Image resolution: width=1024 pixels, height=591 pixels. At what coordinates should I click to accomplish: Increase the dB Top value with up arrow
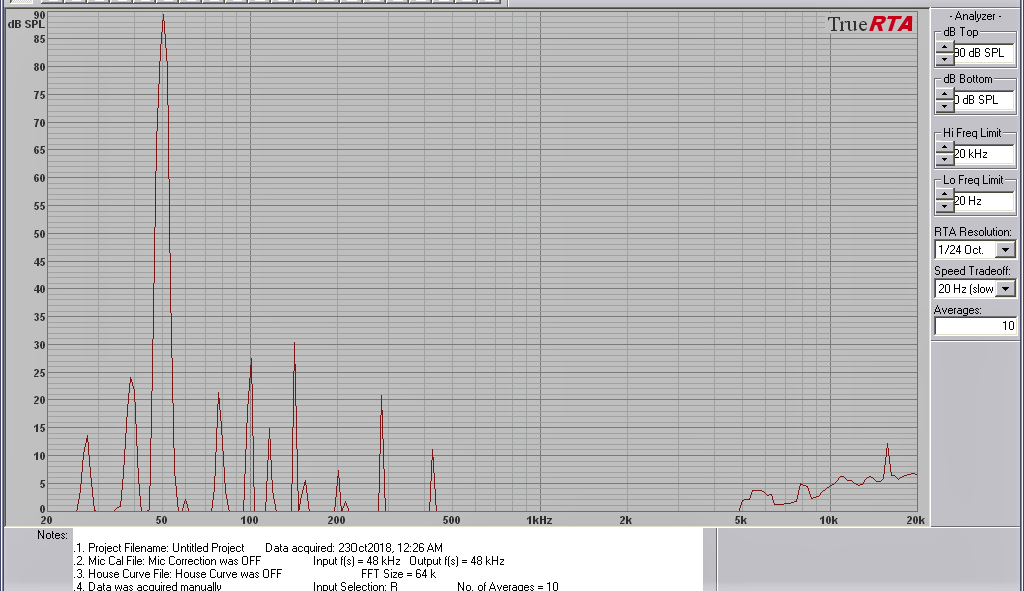(x=944, y=47)
